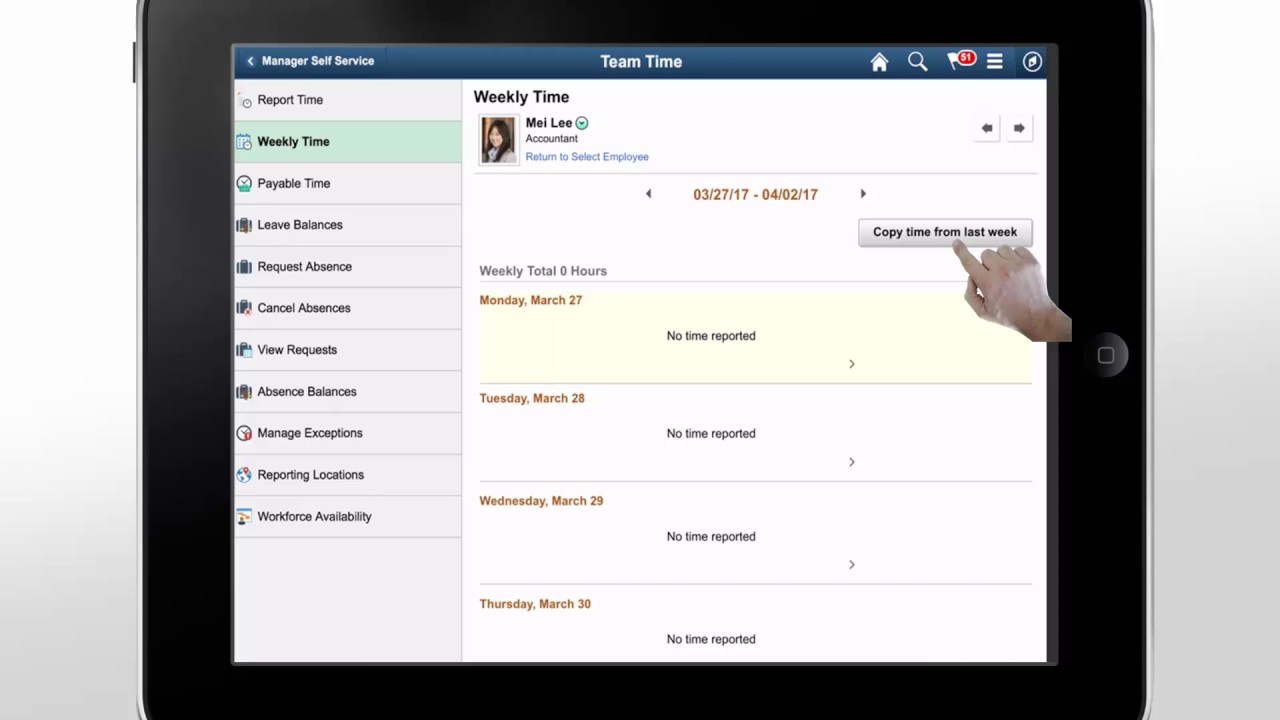
Task: Open Request Absence sidebar item
Action: pyautogui.click(x=348, y=267)
